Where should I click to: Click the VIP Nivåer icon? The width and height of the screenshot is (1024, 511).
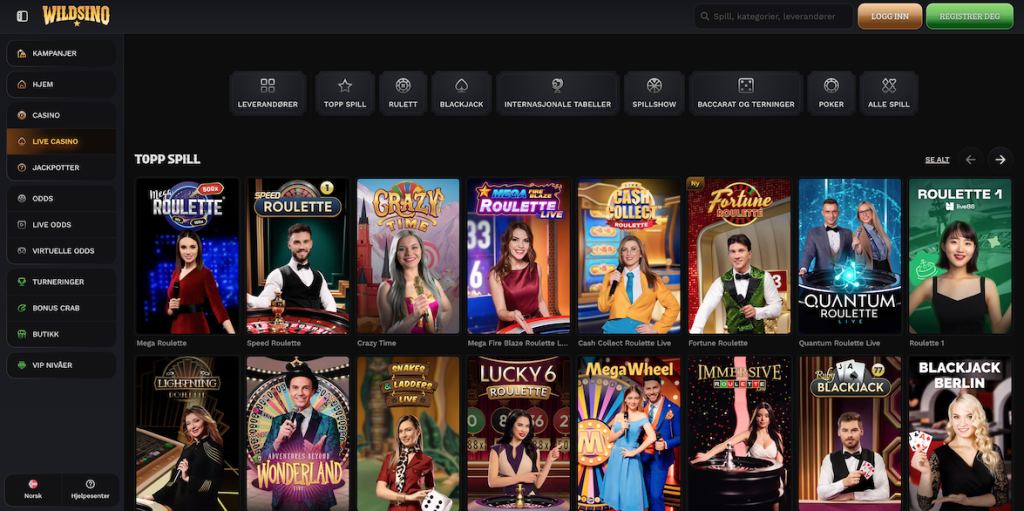coord(22,365)
